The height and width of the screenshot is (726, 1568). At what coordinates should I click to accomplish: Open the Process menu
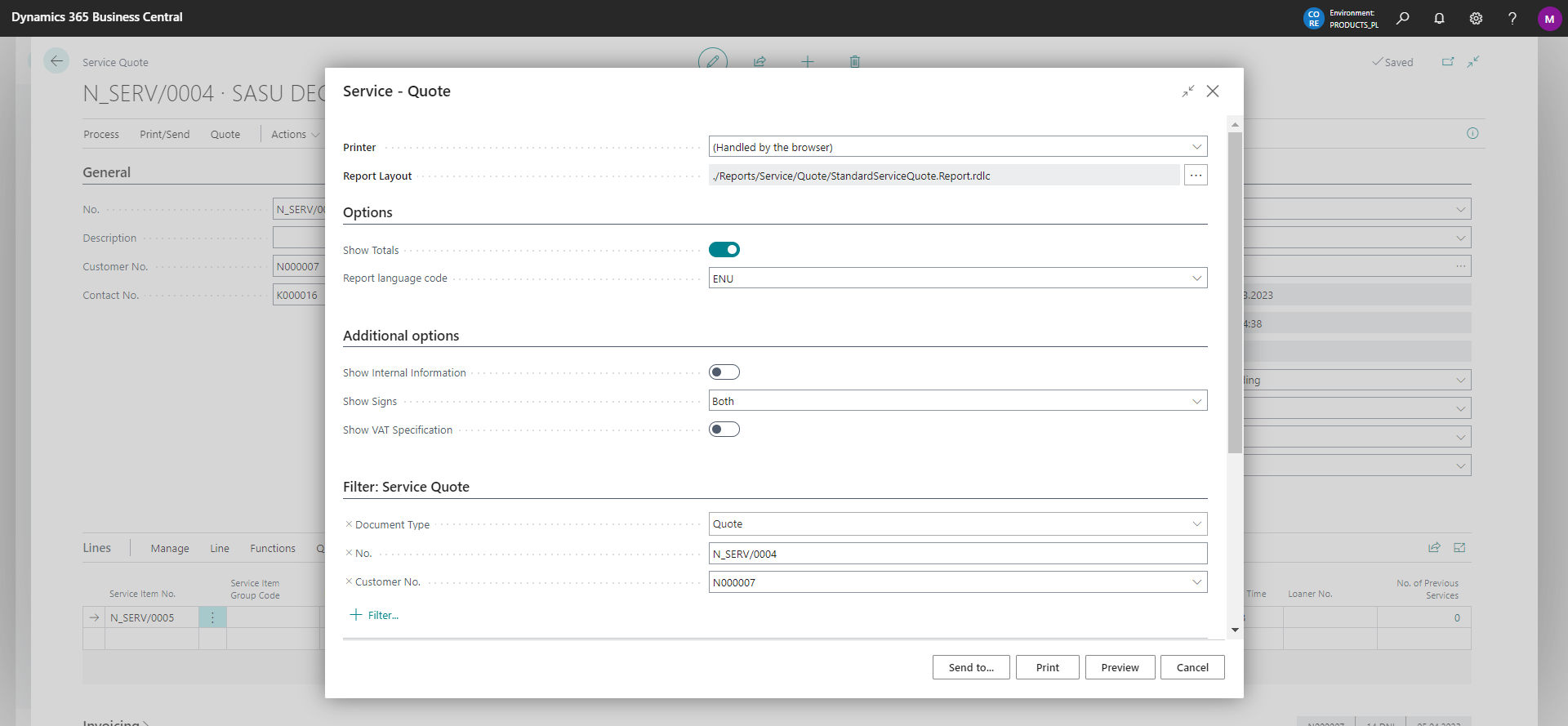[x=101, y=135]
